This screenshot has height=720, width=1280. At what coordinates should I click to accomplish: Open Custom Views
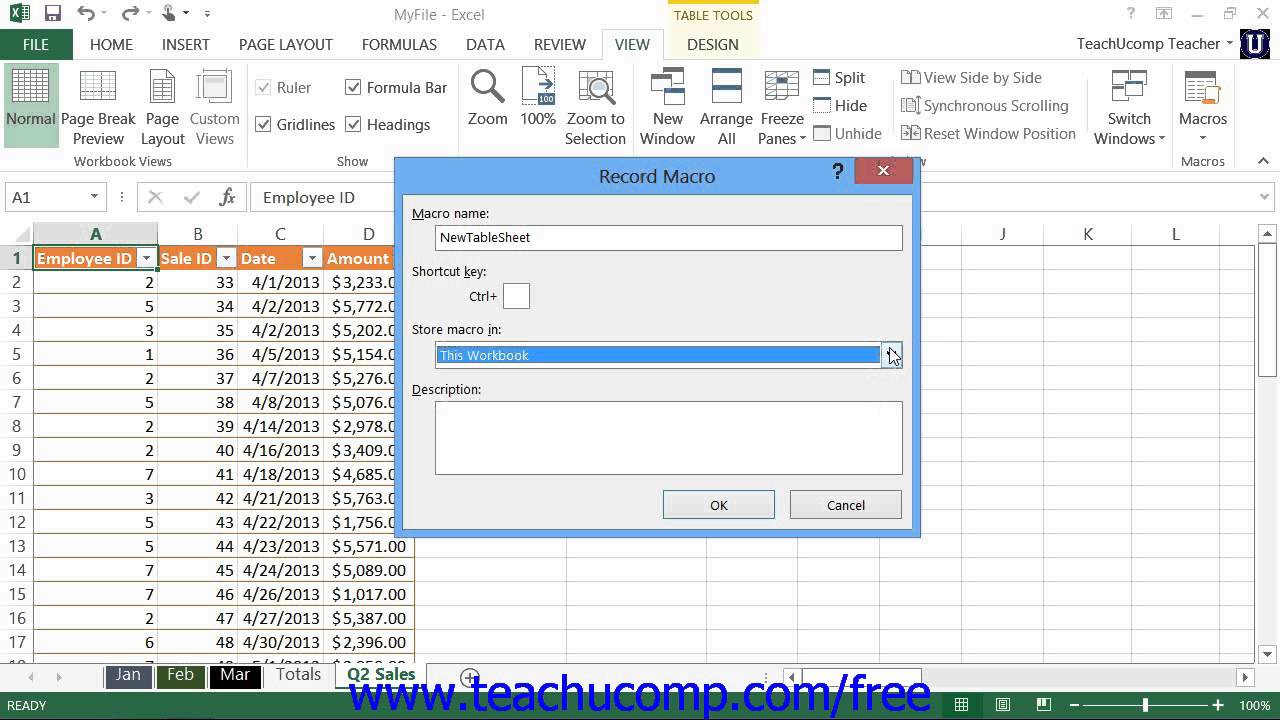214,108
